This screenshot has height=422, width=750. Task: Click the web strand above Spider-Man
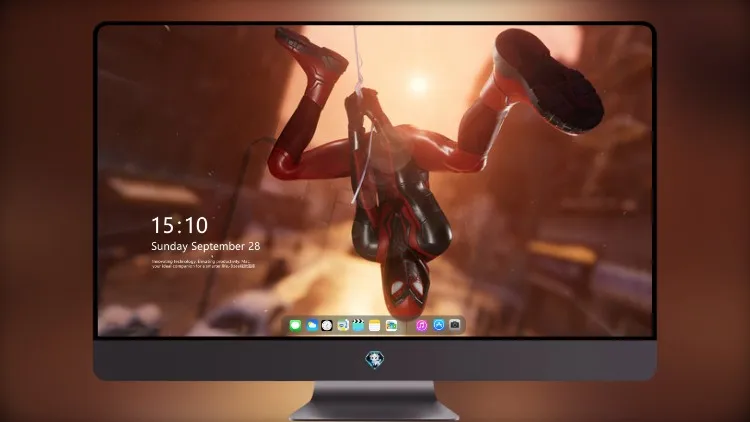(356, 55)
